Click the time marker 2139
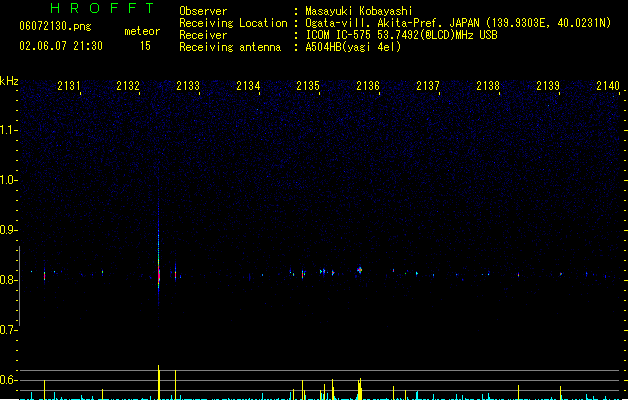The width and height of the screenshot is (629, 400). tap(548, 85)
